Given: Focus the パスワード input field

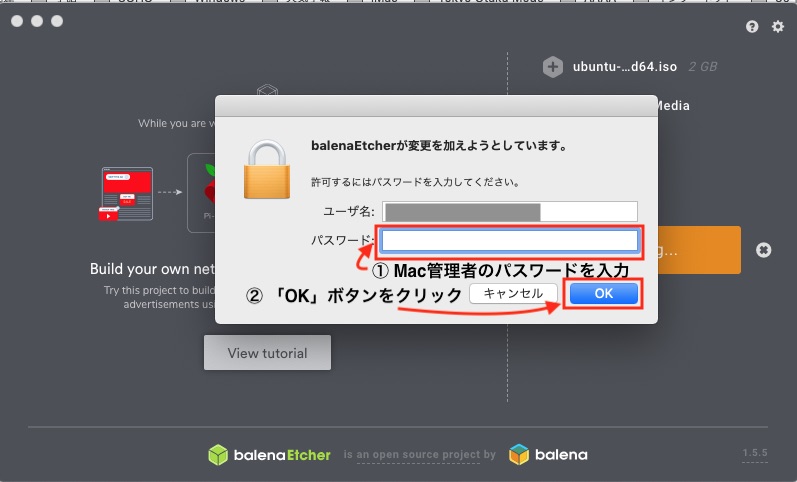Looking at the screenshot, I should 510,240.
